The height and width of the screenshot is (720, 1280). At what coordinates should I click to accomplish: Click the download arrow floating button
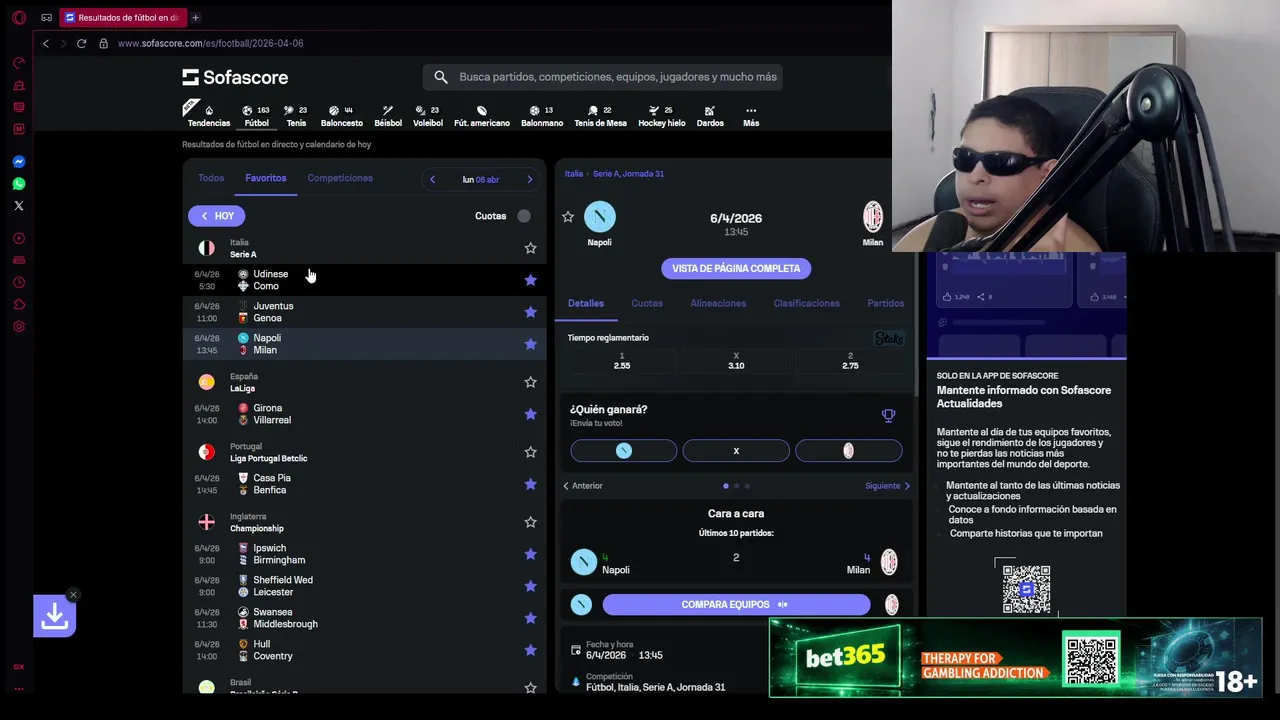(55, 616)
